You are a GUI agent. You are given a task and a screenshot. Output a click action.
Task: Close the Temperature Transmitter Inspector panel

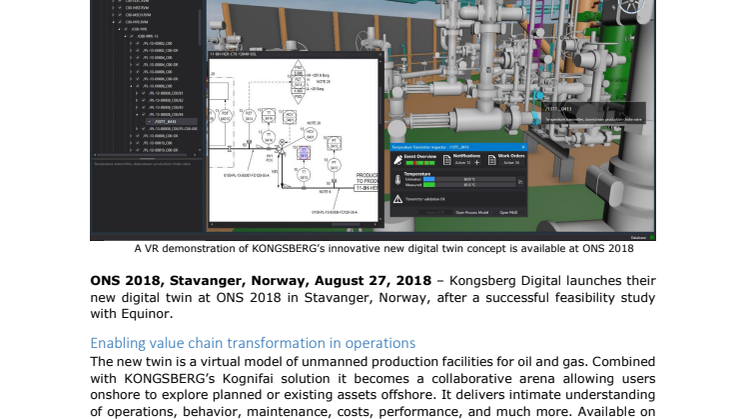(x=523, y=147)
